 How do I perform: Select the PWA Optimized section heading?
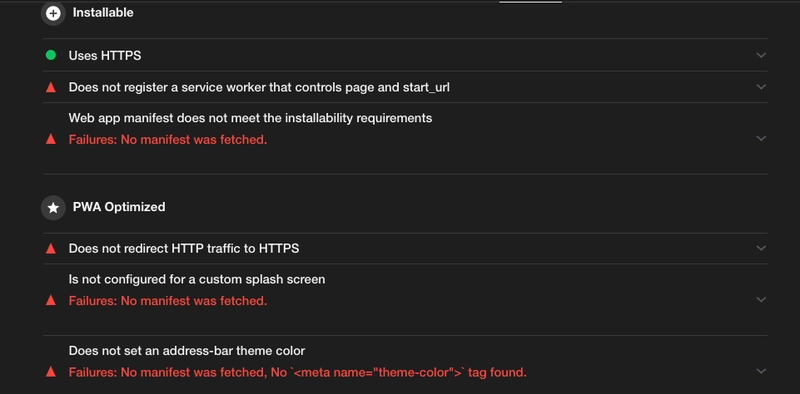point(119,207)
